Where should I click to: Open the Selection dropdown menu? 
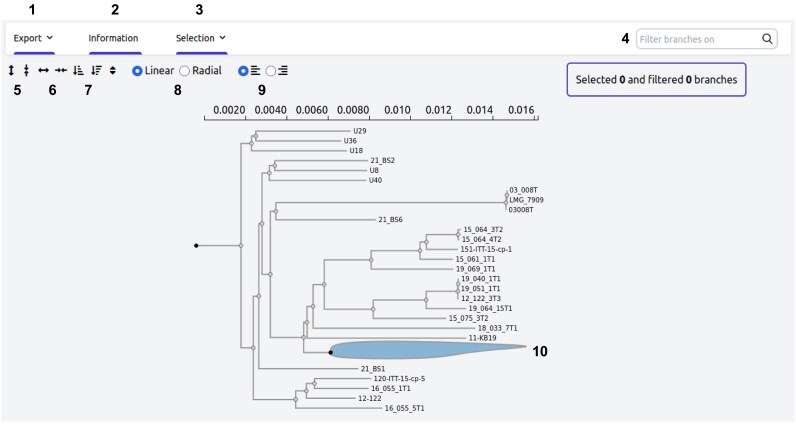[201, 38]
